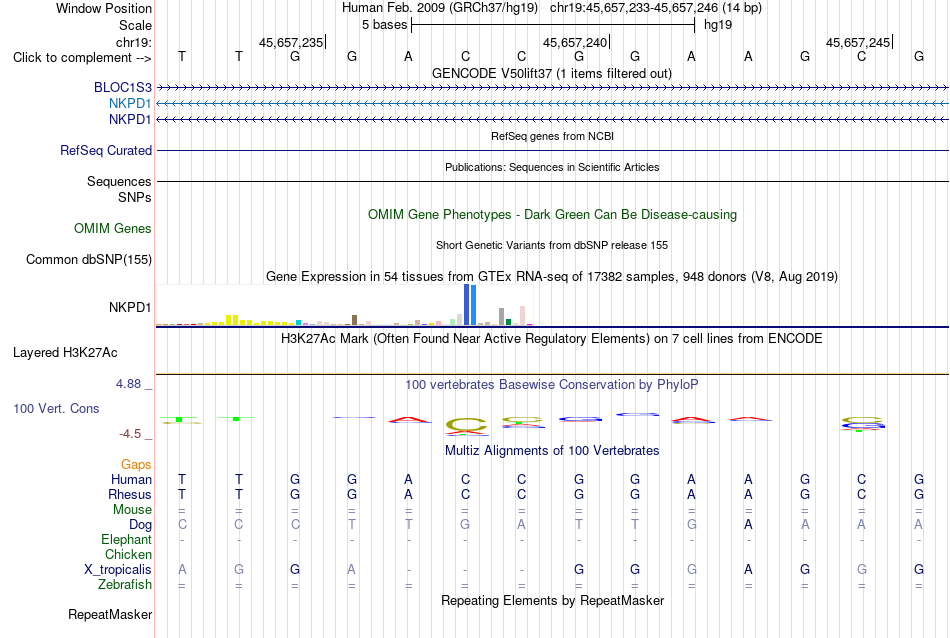This screenshot has width=950, height=638.
Task: Click the tall blue bars in the GTEx chart
Action: point(470,305)
